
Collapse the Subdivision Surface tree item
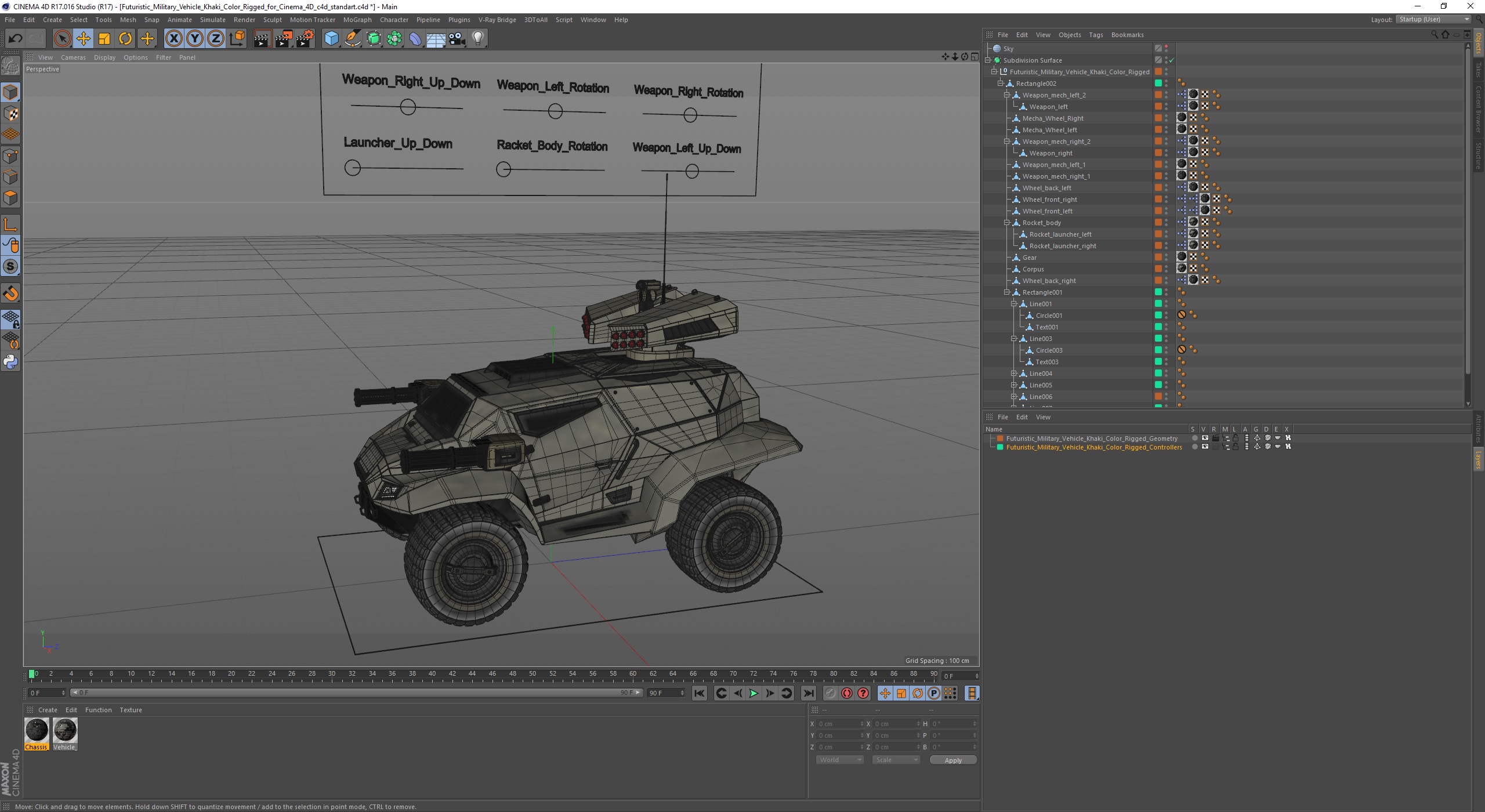(988, 60)
